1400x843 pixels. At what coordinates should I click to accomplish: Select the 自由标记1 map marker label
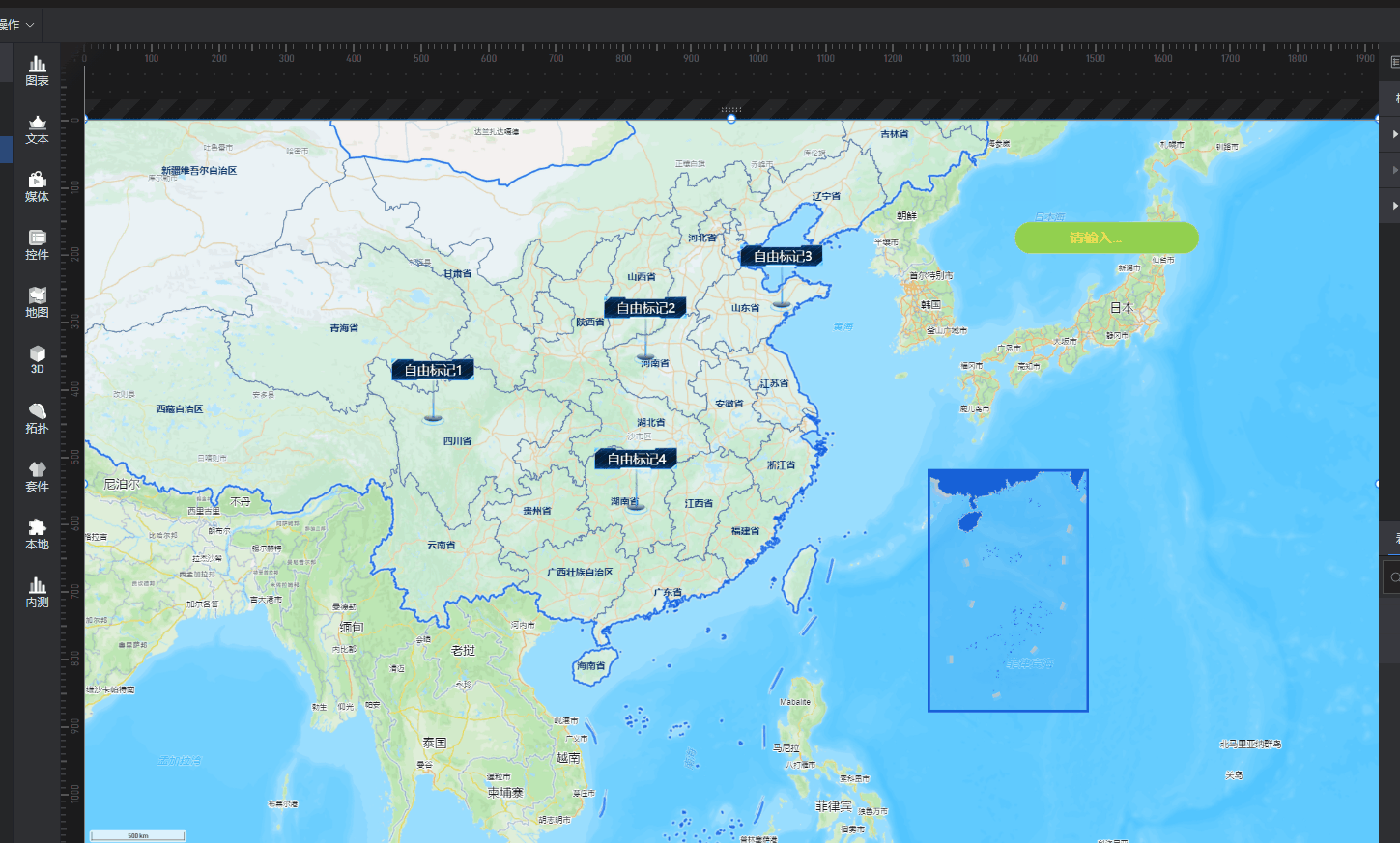(433, 370)
